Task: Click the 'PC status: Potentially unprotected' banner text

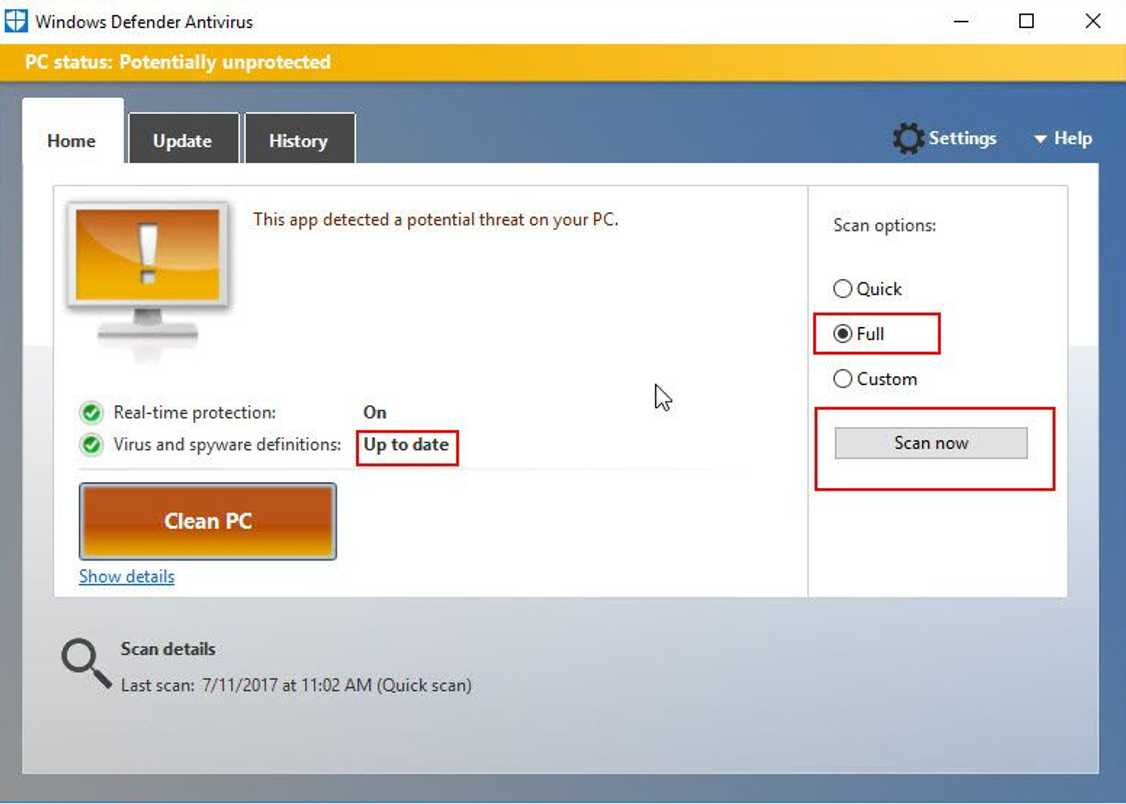Action: tap(178, 62)
